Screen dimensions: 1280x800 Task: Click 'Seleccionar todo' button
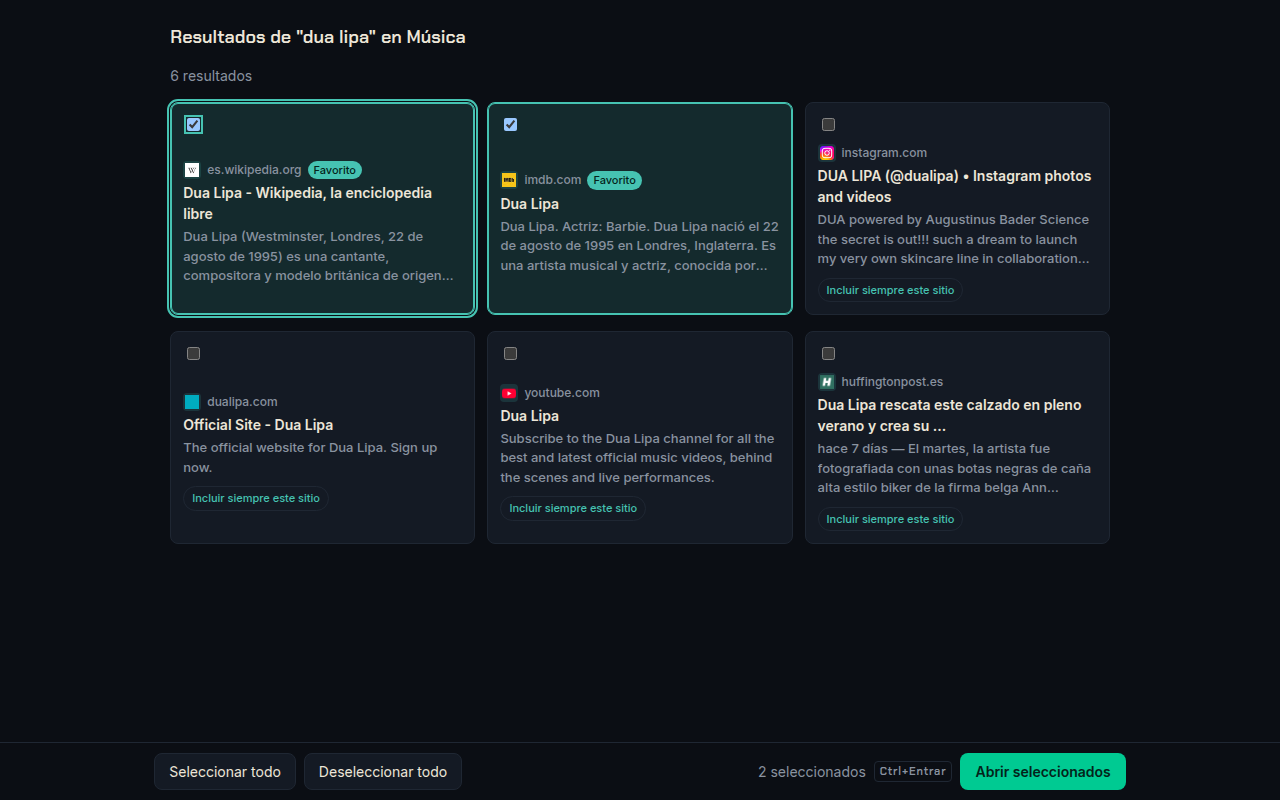pos(225,772)
